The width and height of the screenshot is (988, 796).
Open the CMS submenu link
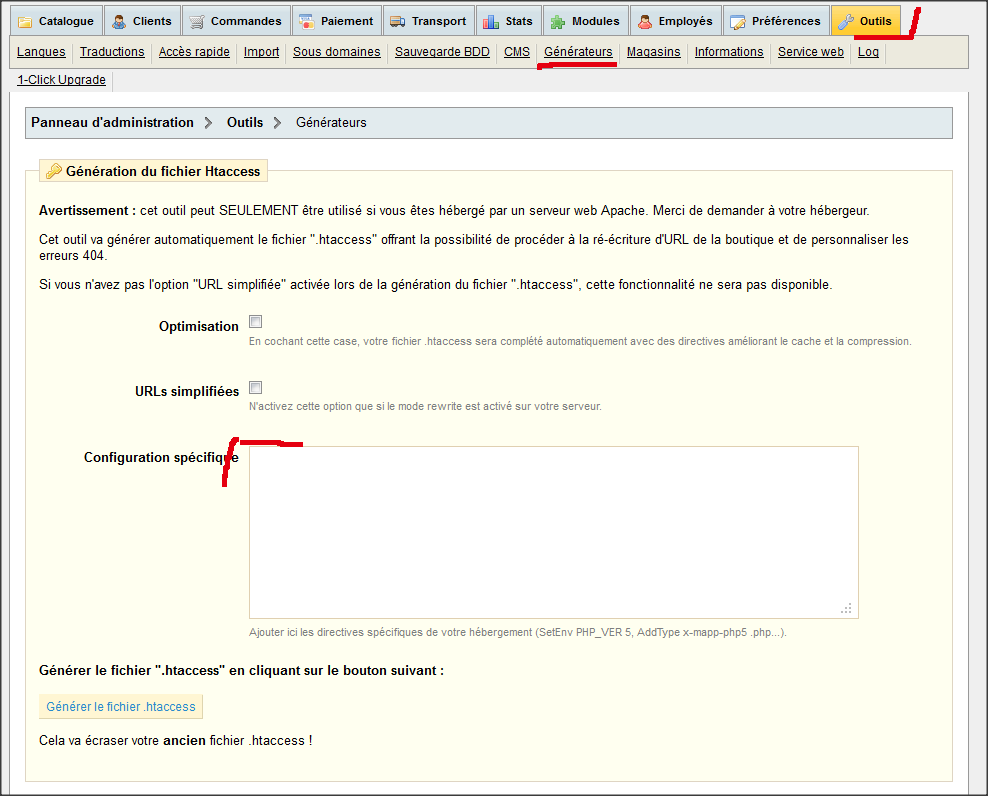[x=517, y=52]
